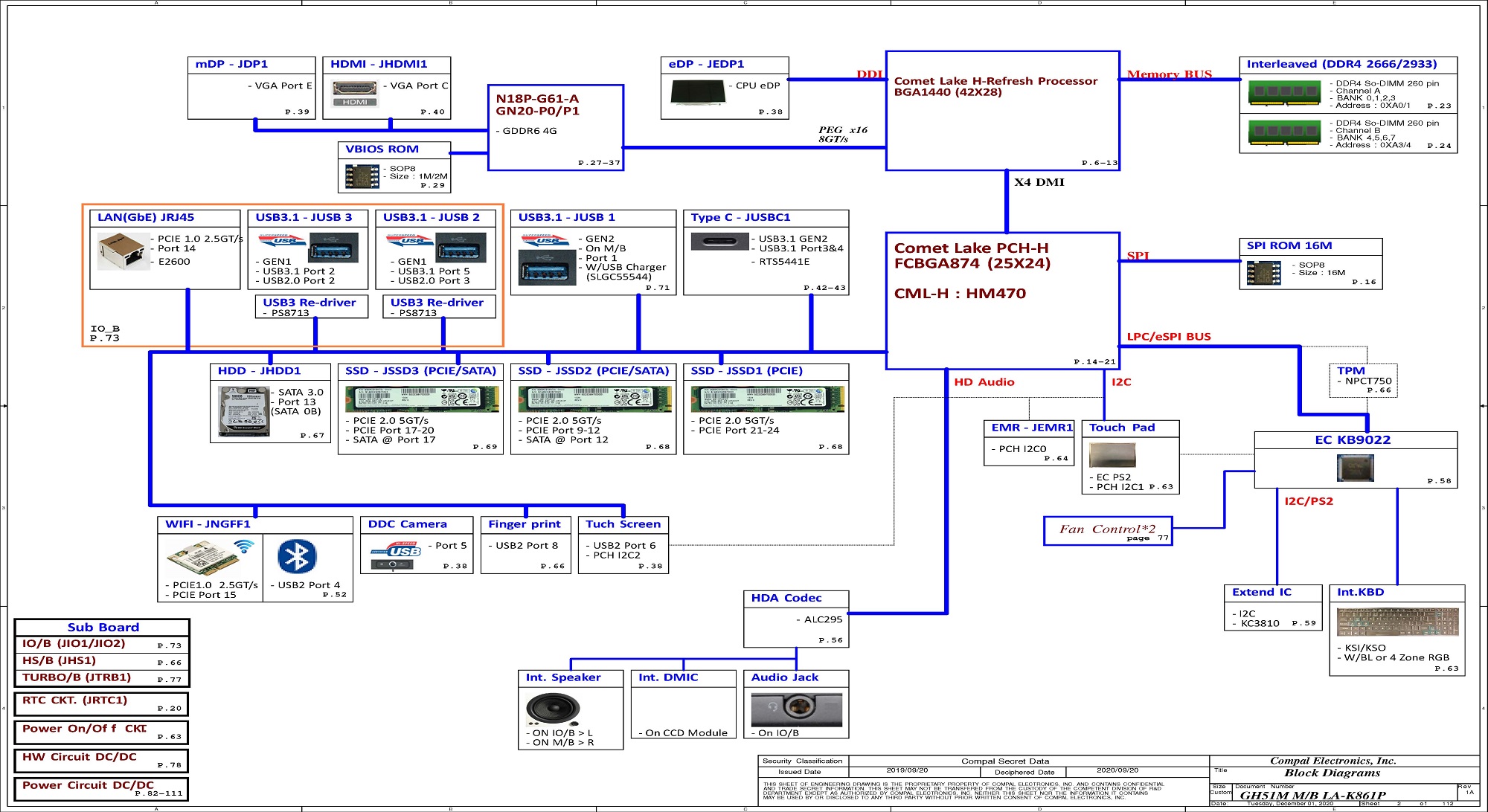Screen dimensions: 1488x812
Task: Click the Channel A DDR4 memory module image
Action: click(1283, 93)
